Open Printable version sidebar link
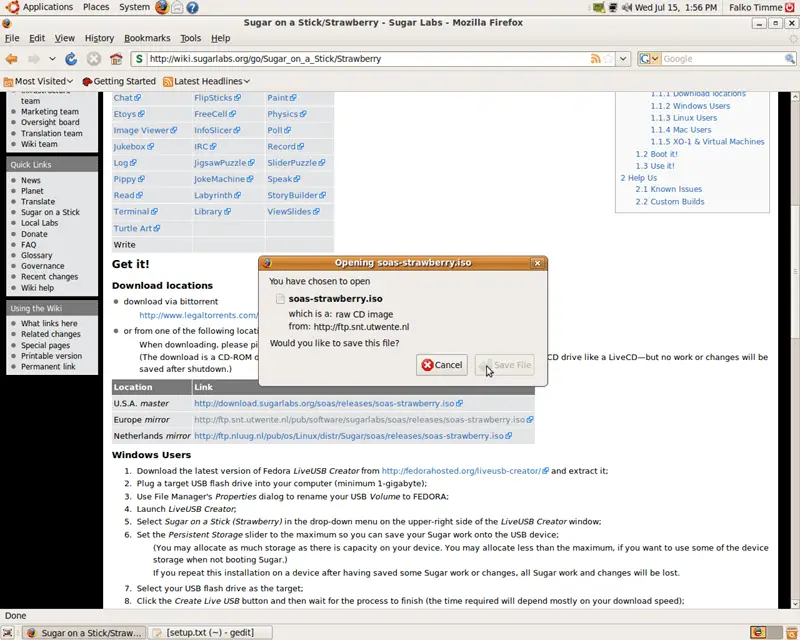This screenshot has height=640, width=800. click(51, 356)
